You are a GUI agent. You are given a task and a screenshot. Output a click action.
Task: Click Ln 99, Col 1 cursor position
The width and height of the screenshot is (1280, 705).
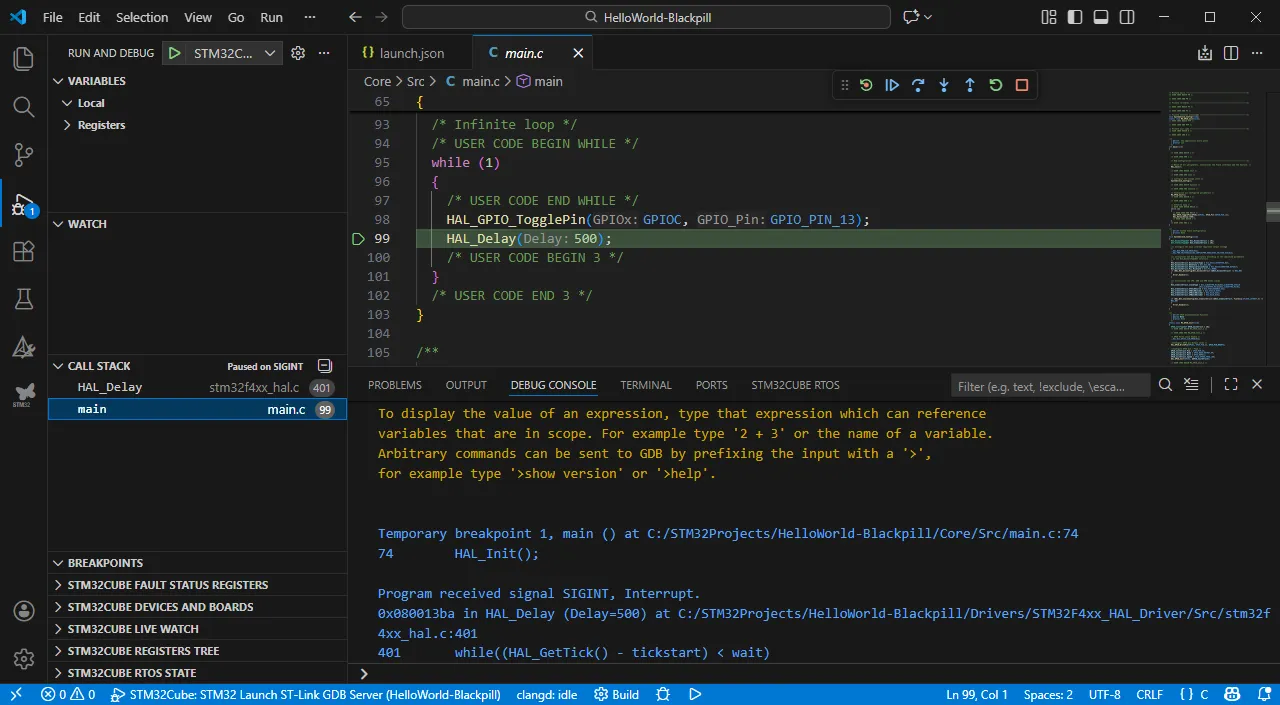click(977, 694)
